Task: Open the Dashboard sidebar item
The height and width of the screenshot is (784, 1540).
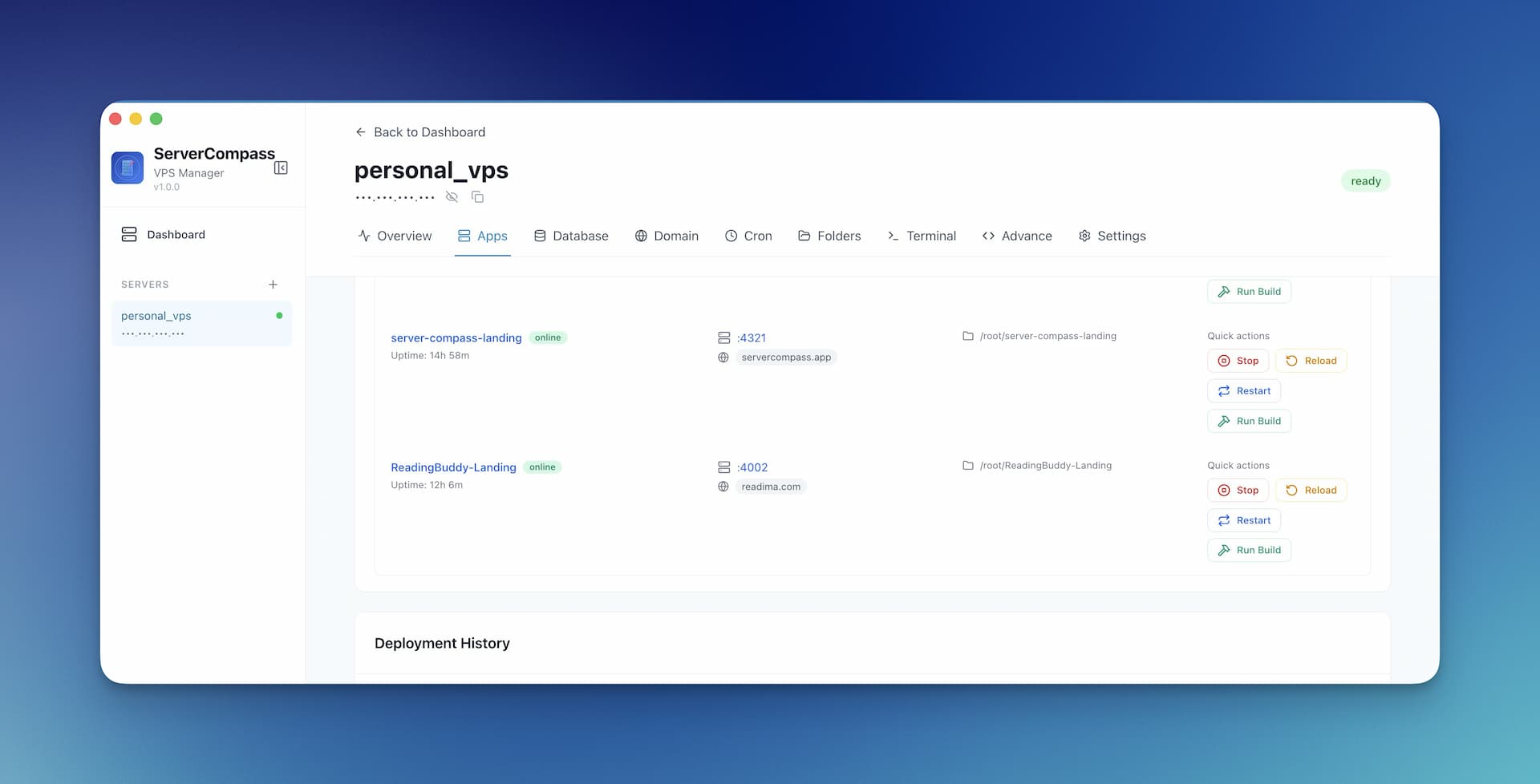Action: point(176,234)
